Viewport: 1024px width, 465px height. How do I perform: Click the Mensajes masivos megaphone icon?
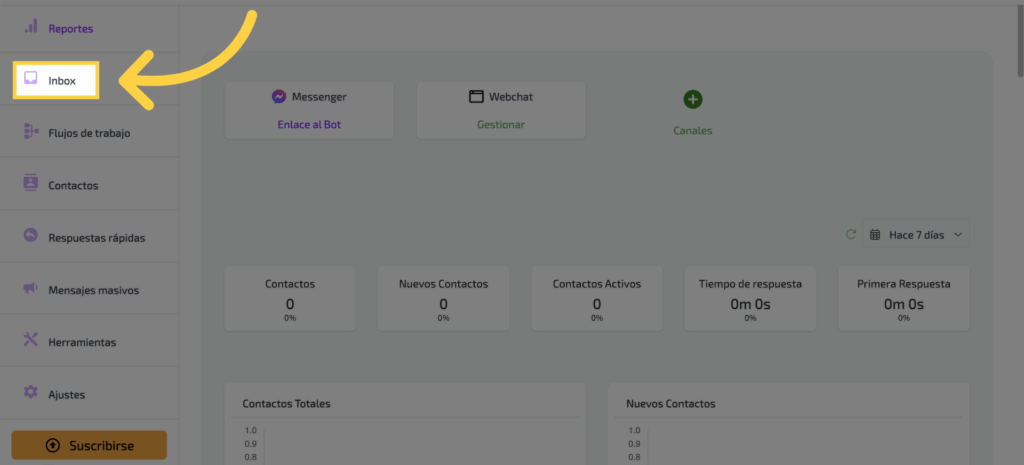(31, 289)
